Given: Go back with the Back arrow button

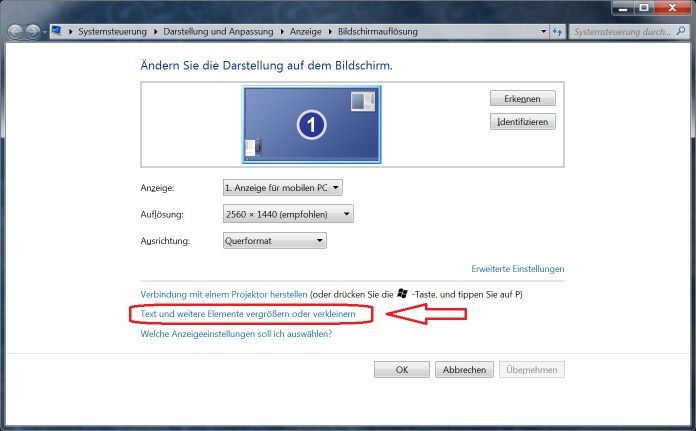Looking at the screenshot, I should (x=15, y=32).
